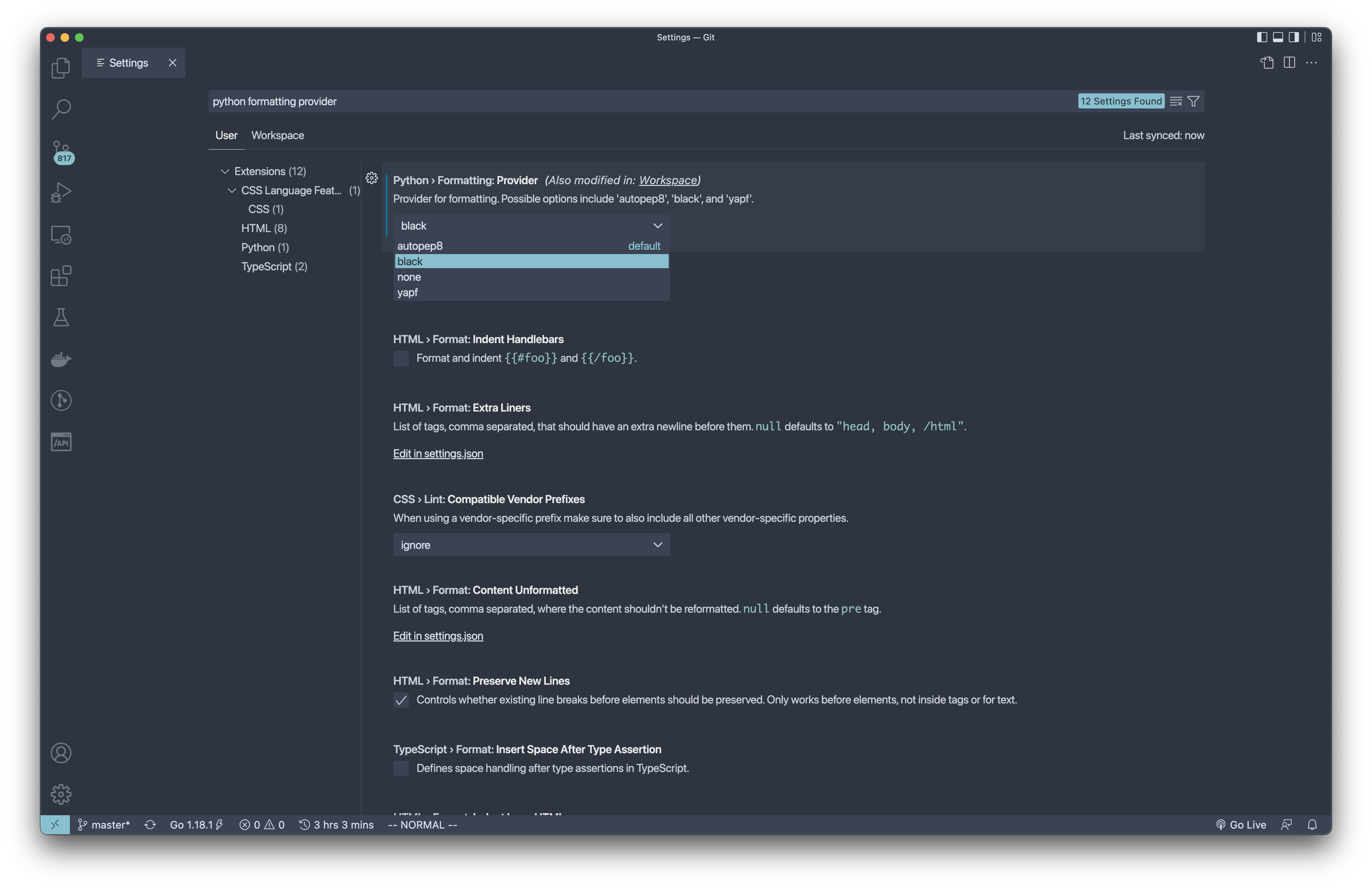Viewport: 1372px width, 888px height.
Task: Click the settings filter funnel icon
Action: coord(1193,102)
